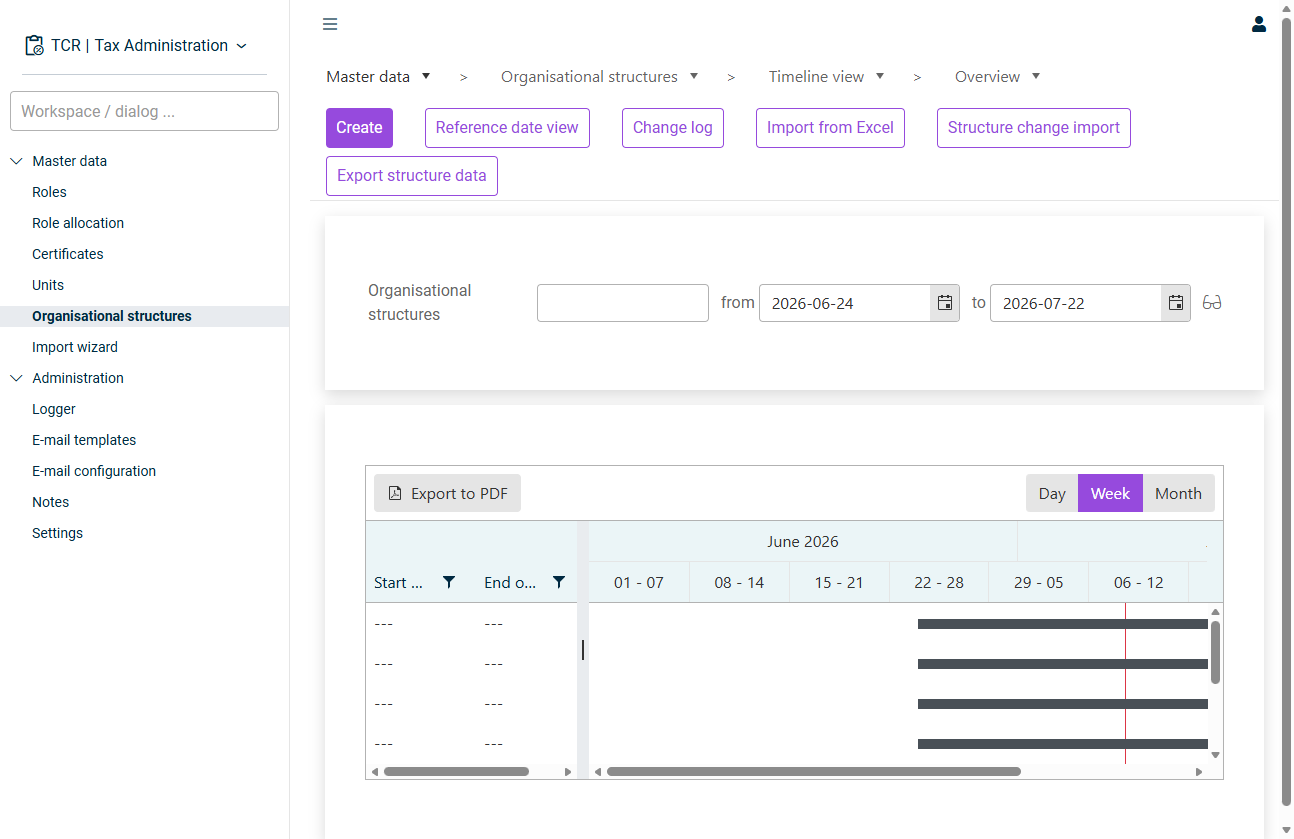Click Structure change import
This screenshot has height=839, width=1294.
[x=1034, y=128]
